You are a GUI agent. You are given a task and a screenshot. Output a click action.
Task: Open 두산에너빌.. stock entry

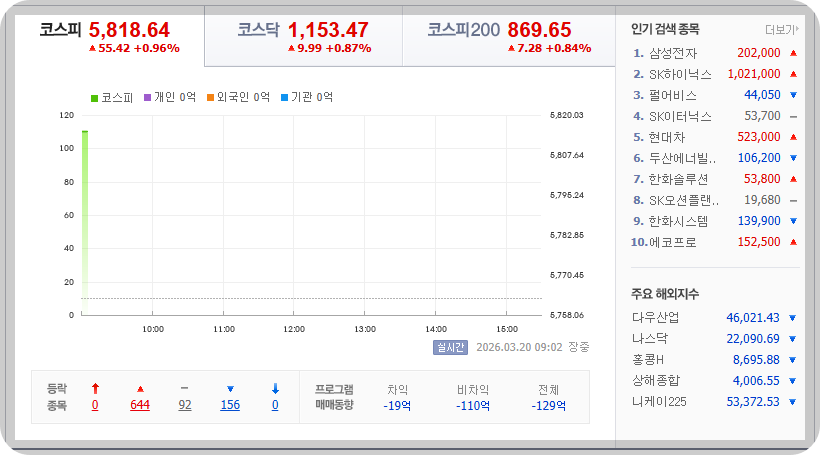682,158
